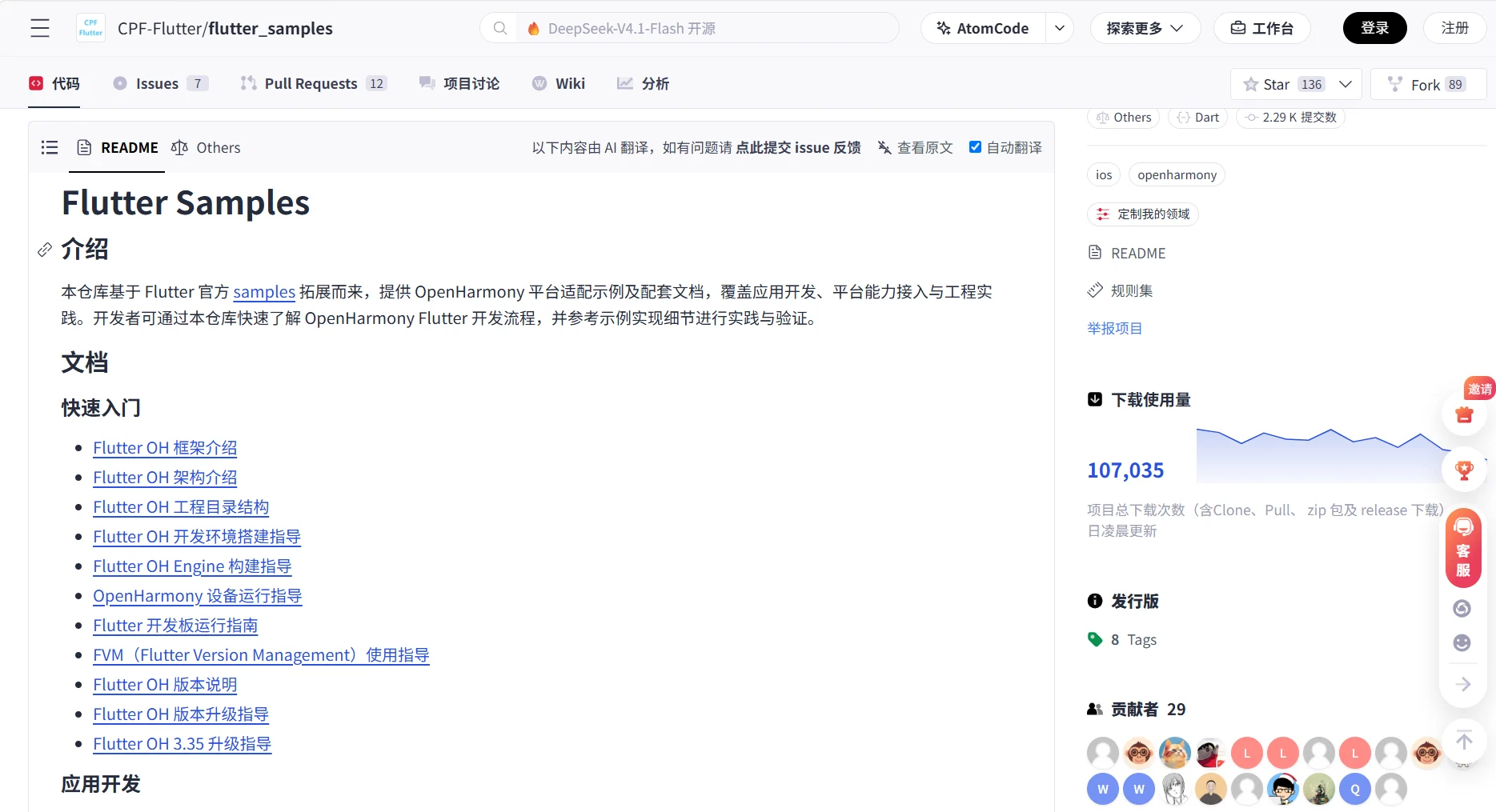Open 规则集 ruleset link
The height and width of the screenshot is (812, 1496).
pos(1121,290)
